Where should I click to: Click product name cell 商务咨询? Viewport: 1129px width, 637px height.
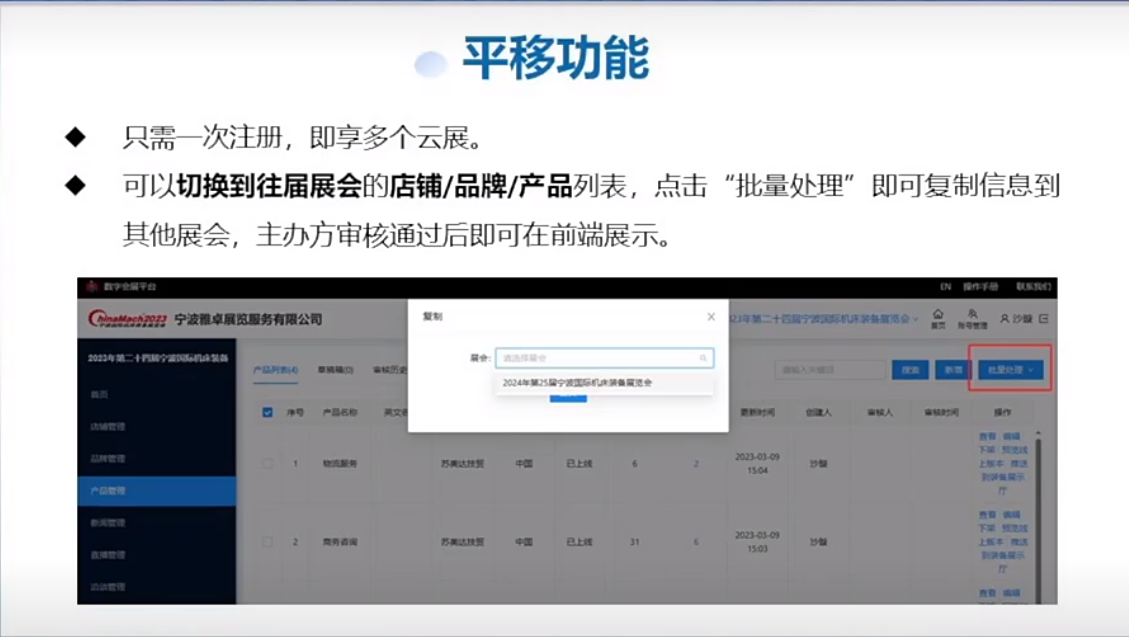pyautogui.click(x=340, y=541)
